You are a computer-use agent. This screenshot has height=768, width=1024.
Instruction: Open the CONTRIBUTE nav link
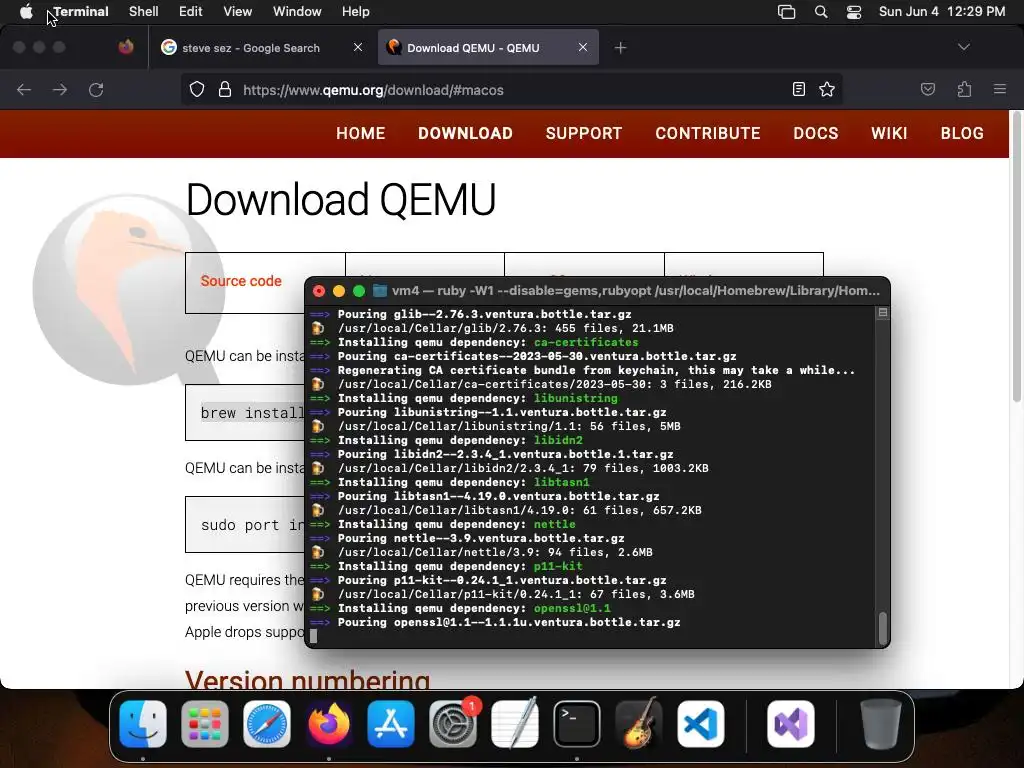click(708, 133)
